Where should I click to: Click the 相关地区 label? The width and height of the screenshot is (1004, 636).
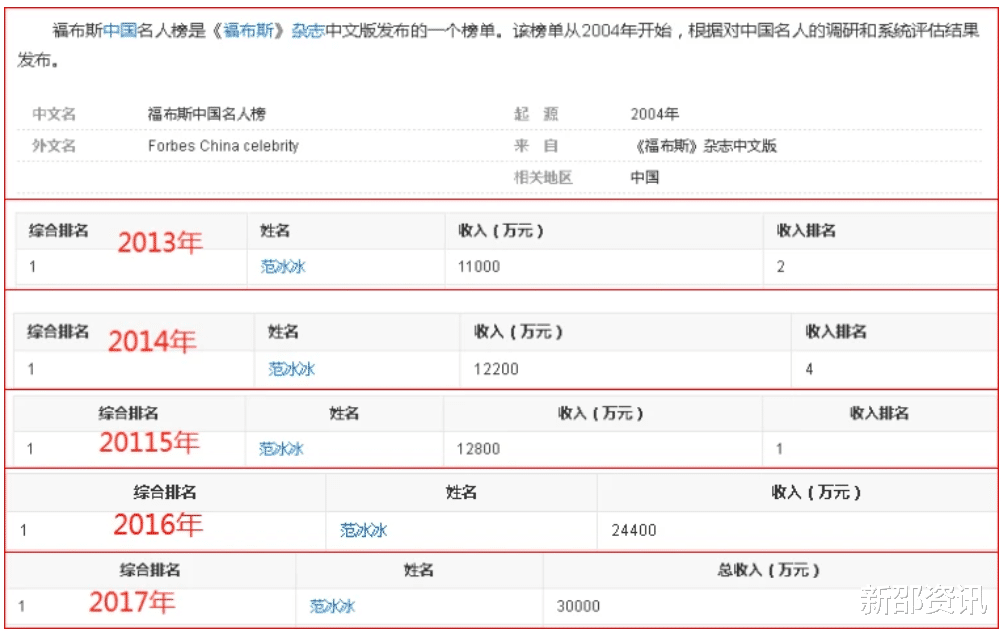pos(543,177)
